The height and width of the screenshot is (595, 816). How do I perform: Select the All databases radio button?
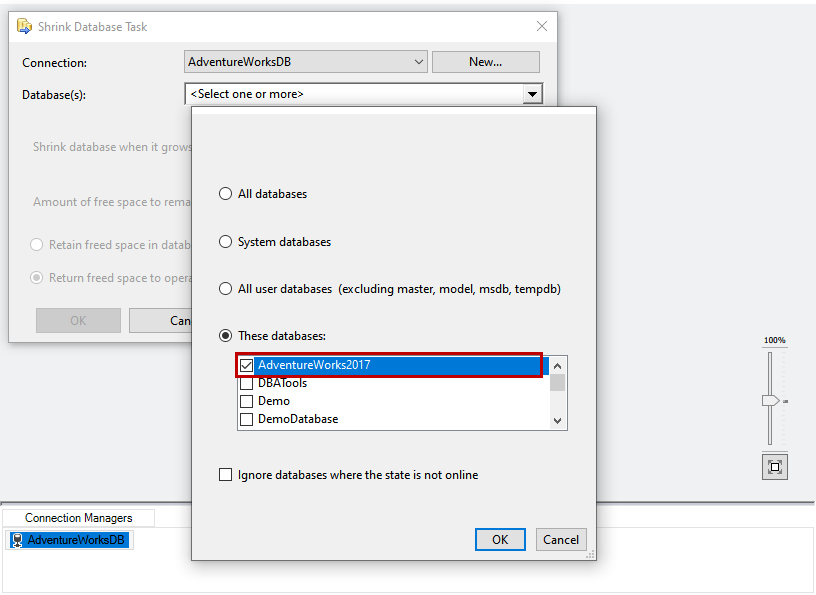[225, 194]
